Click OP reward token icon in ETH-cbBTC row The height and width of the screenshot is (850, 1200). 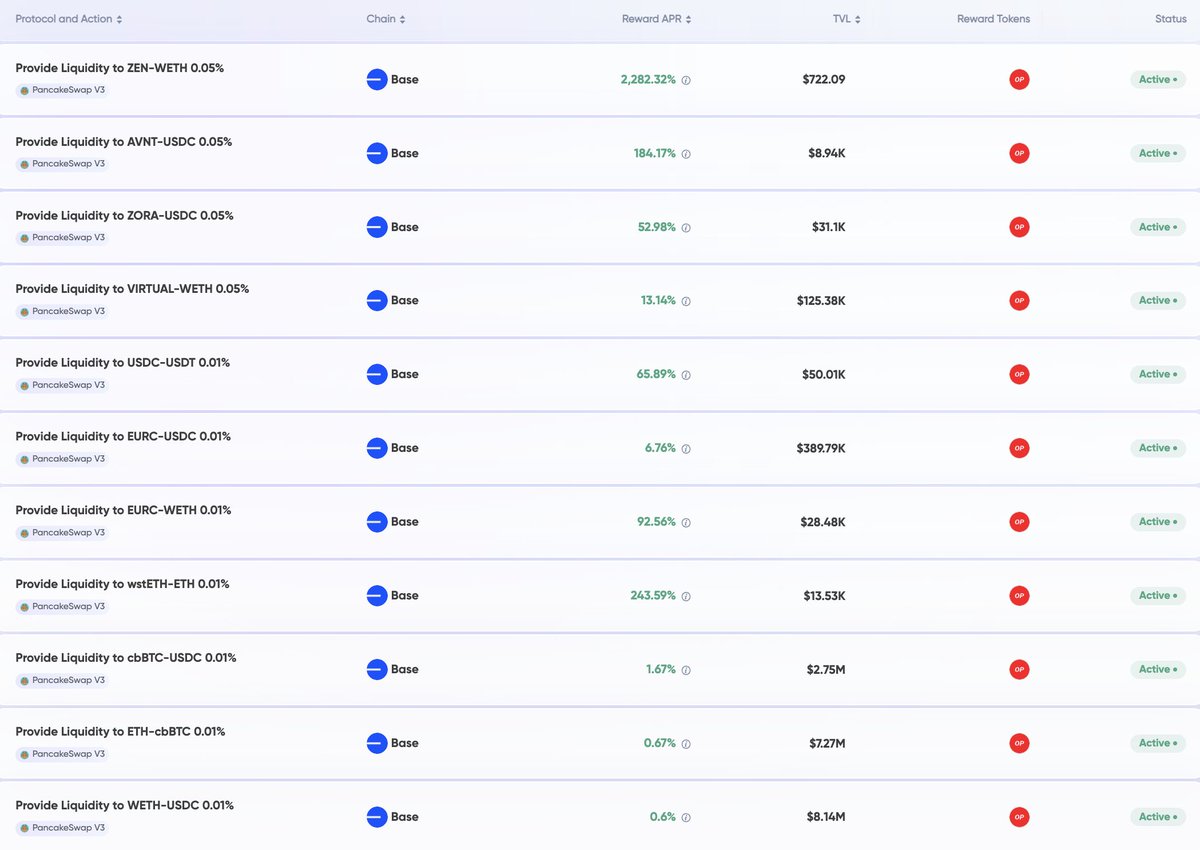(x=1019, y=743)
